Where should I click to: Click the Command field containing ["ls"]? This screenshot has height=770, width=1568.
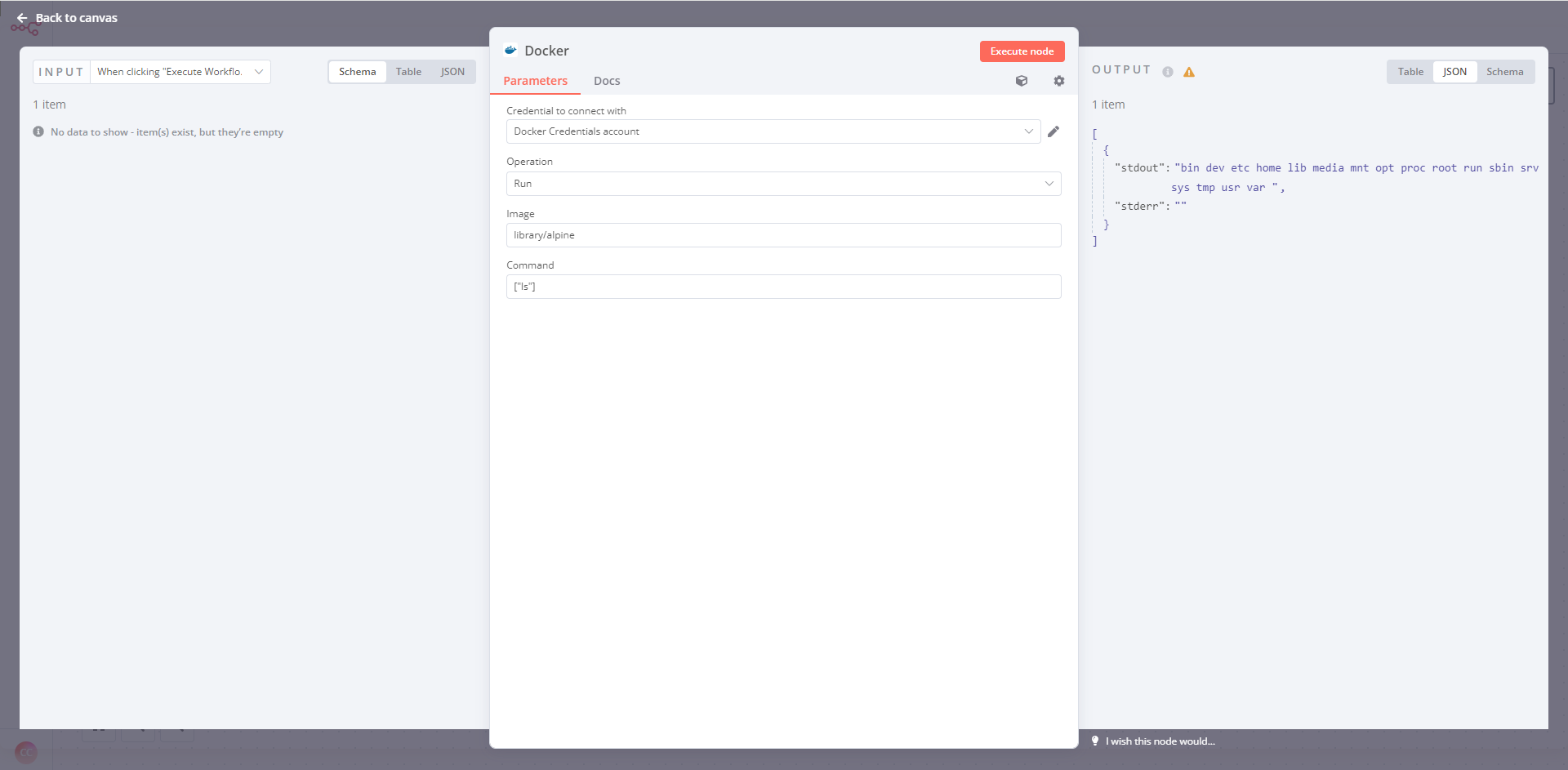(784, 287)
